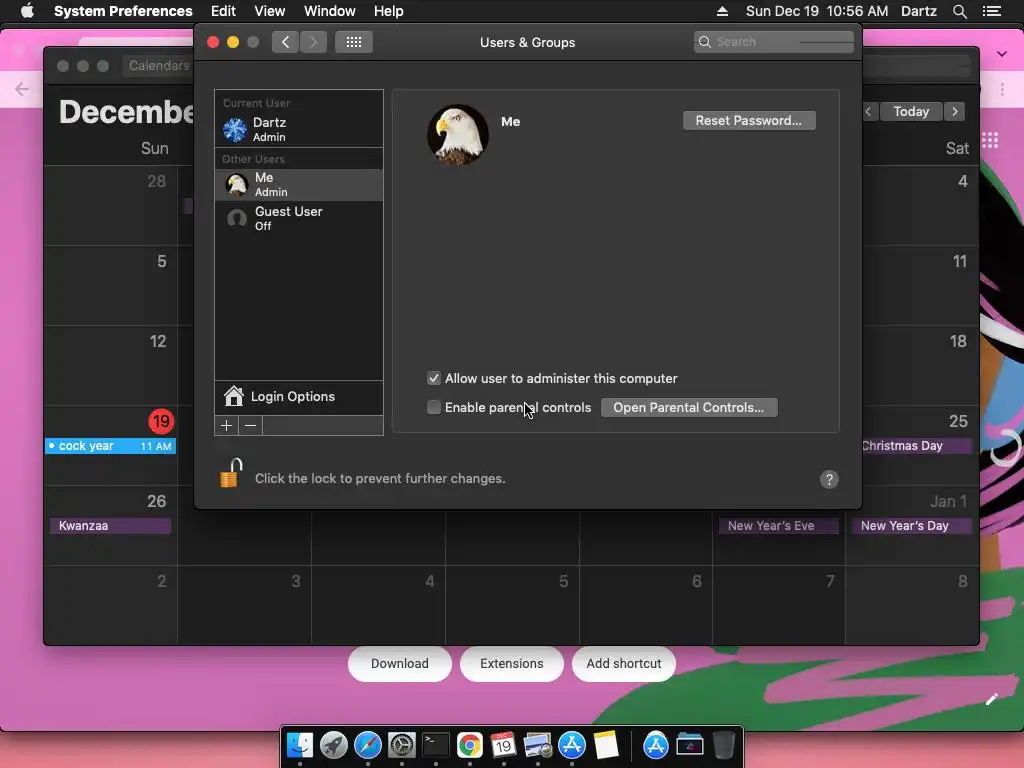The height and width of the screenshot is (768, 1024).
Task: Open the Help menu
Action: coord(389,11)
